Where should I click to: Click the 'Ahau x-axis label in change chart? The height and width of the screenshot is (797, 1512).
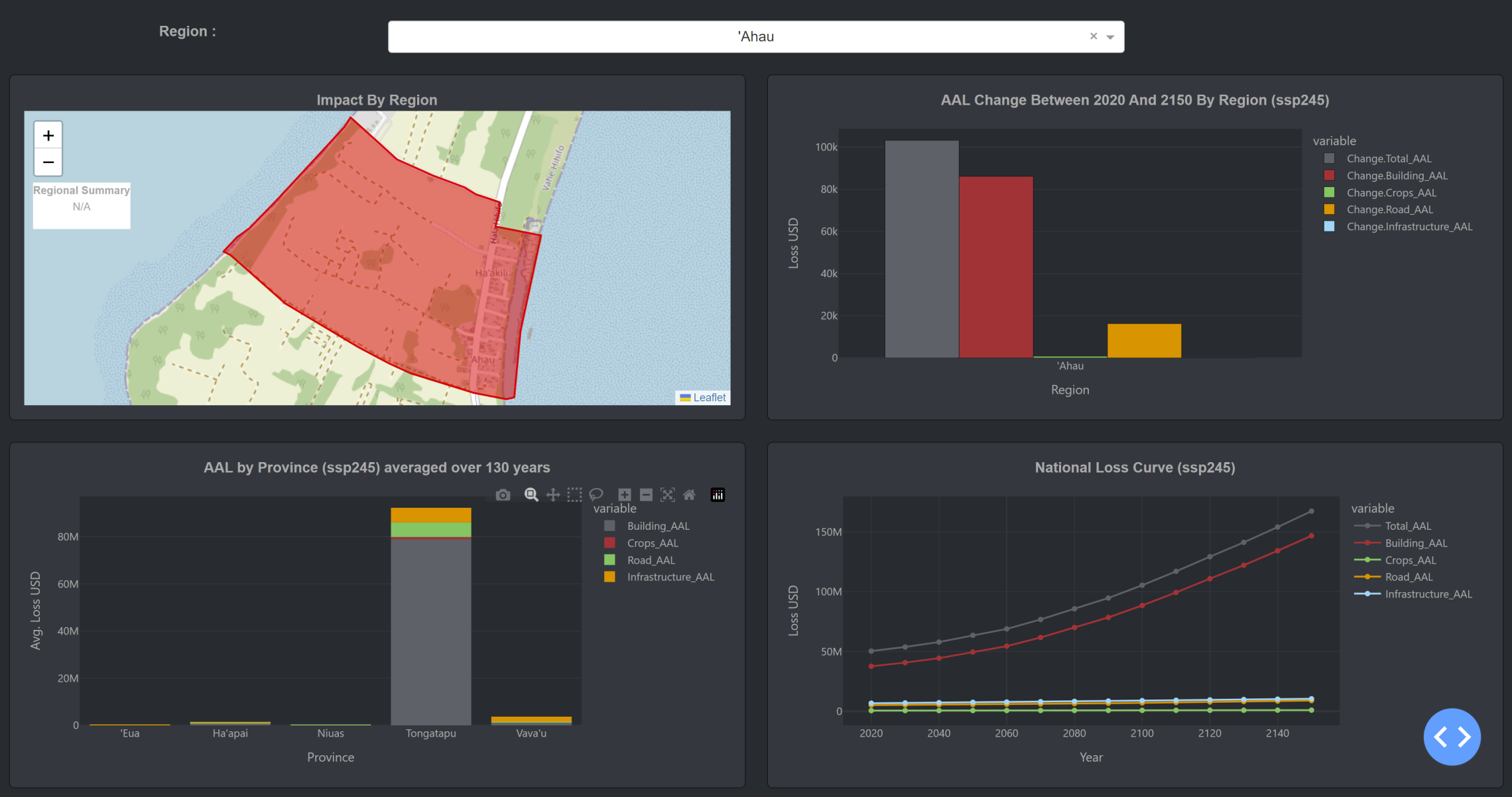[x=1070, y=366]
